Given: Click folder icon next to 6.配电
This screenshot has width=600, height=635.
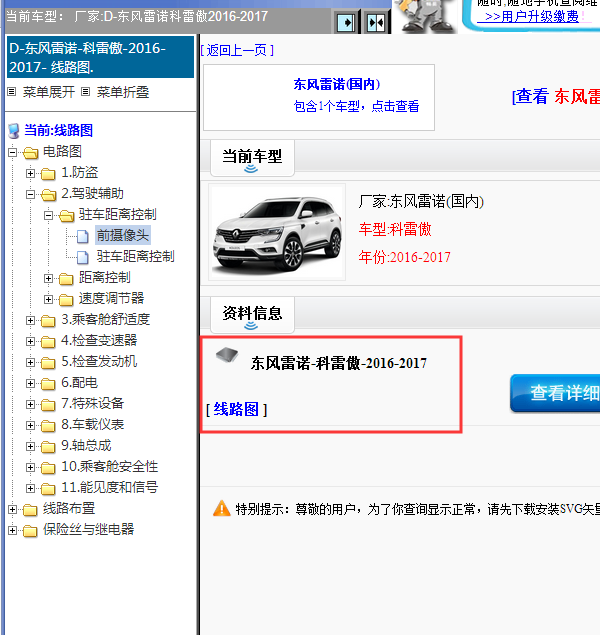Looking at the screenshot, I should coord(48,384).
